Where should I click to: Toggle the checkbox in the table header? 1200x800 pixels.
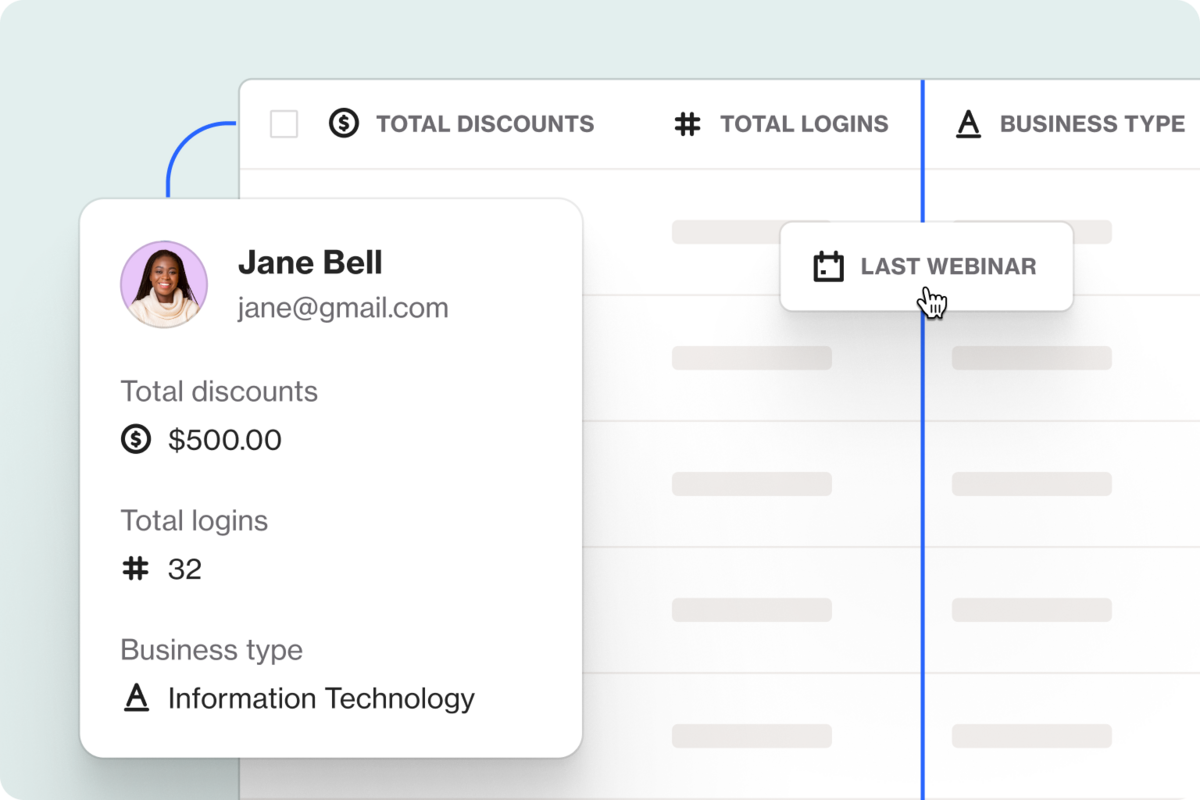[283, 124]
